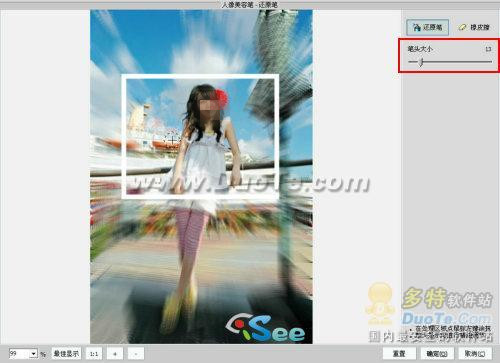Viewport: 500px width, 363px height.
Task: Click the brush size slider thumb
Action: 421,62
